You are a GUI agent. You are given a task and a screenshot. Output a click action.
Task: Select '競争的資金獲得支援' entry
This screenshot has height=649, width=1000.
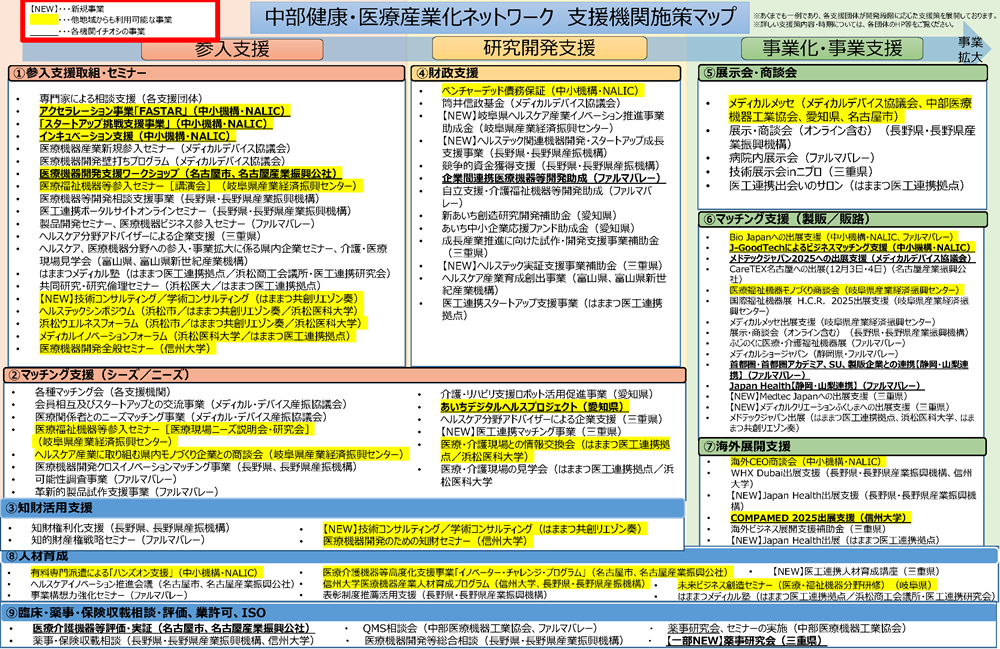click(550, 166)
